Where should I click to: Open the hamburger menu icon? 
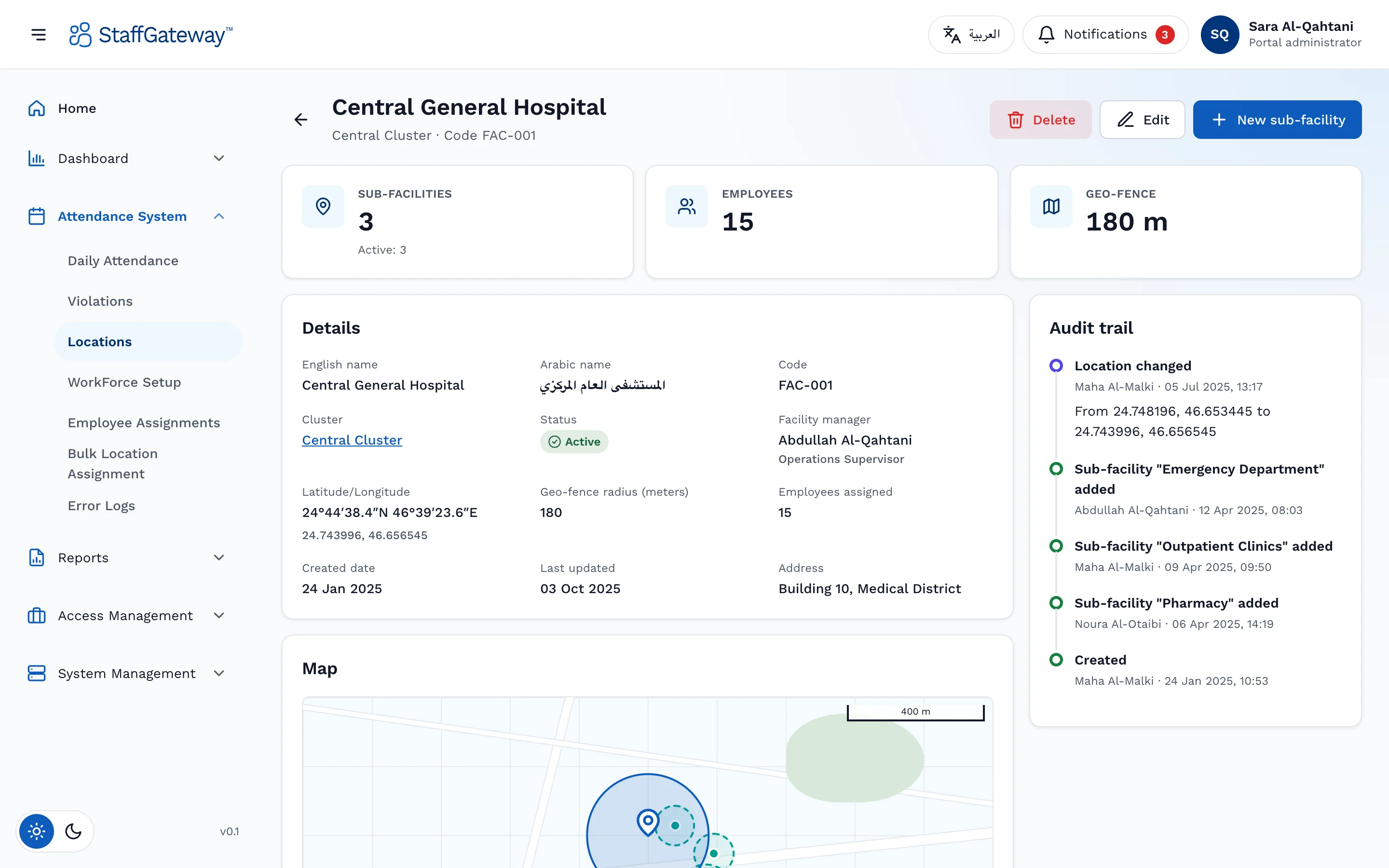[39, 34]
